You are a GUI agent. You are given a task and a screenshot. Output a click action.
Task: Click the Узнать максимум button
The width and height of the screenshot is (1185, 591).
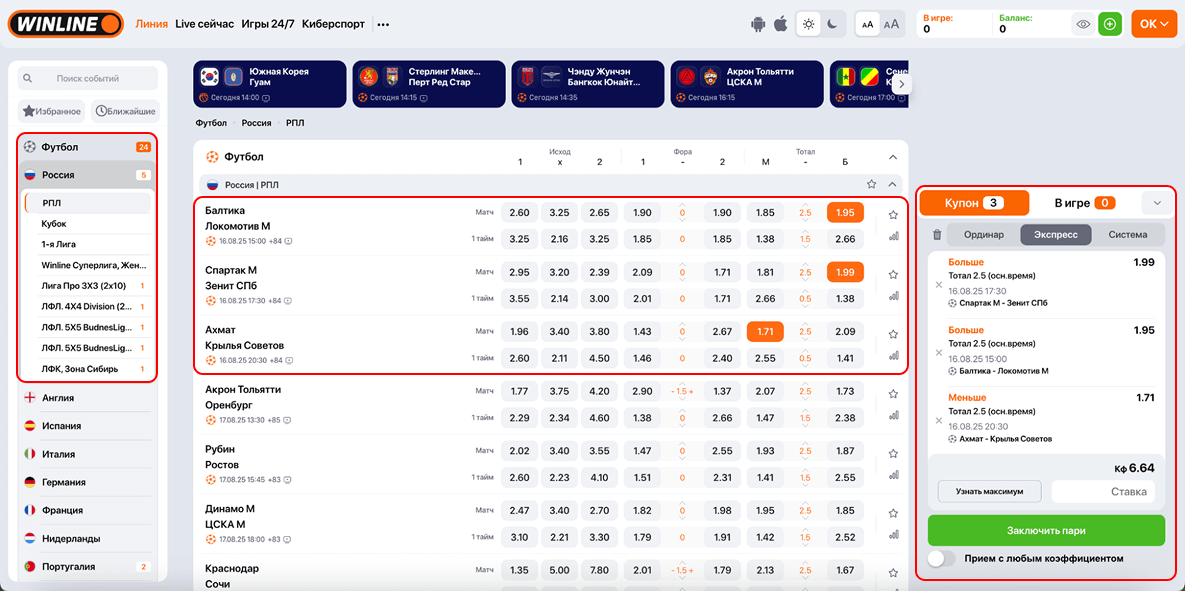coord(989,491)
